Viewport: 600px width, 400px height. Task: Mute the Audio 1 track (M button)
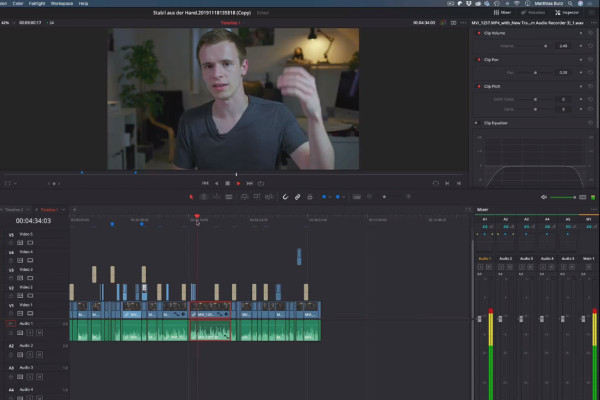tap(39, 333)
